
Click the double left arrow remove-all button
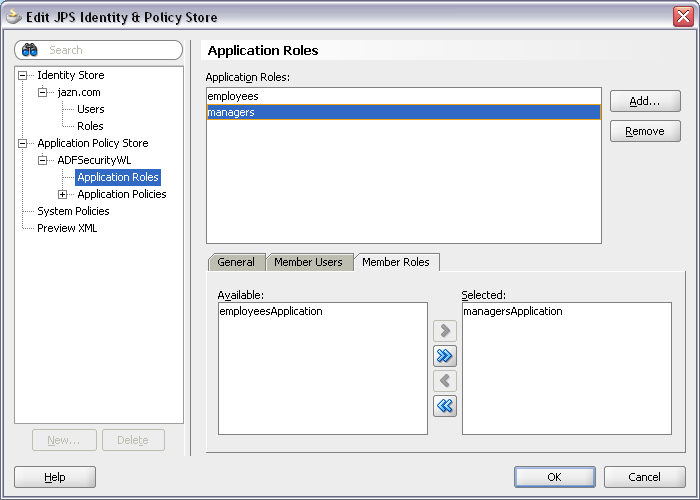445,406
